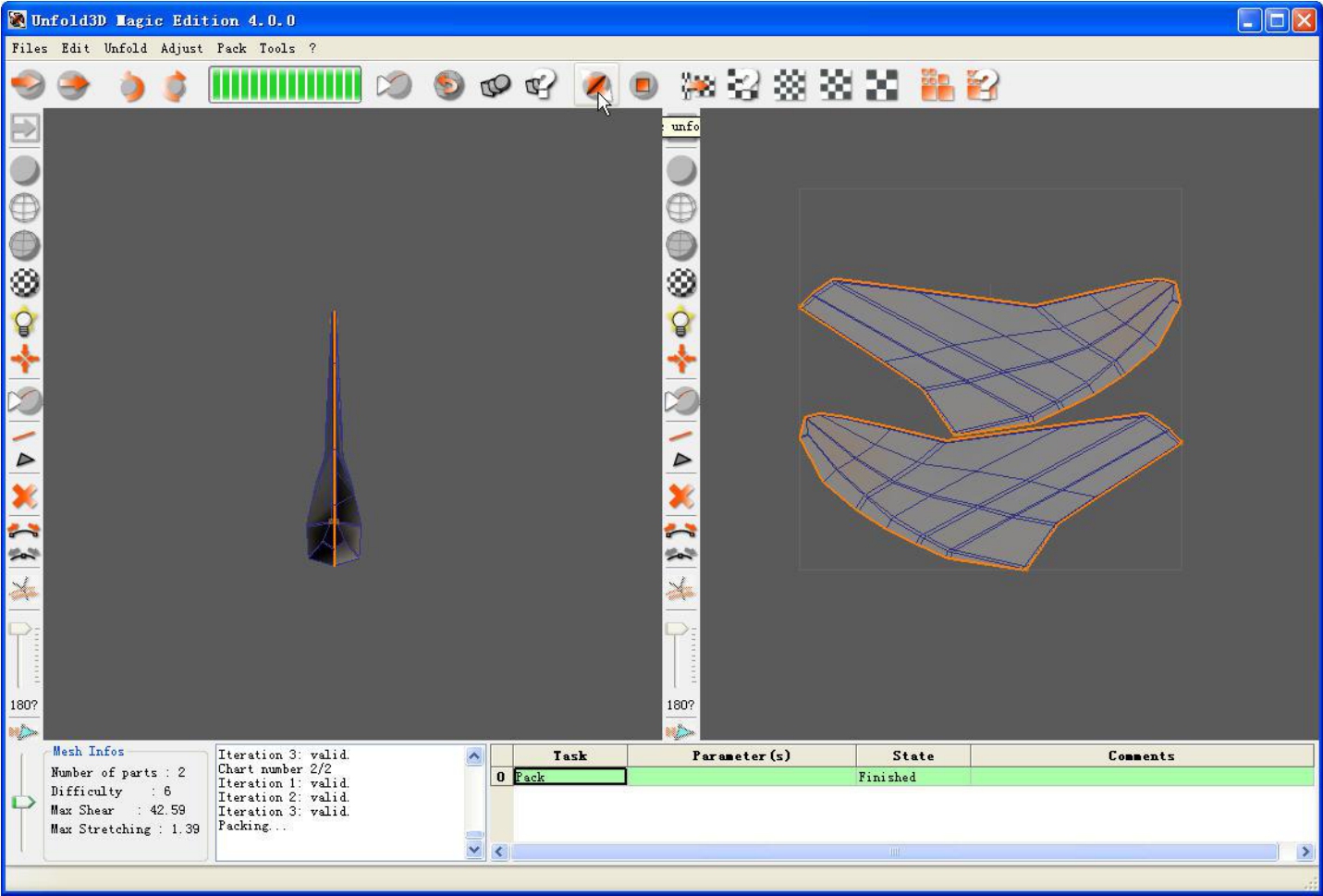Screen dimensions: 1323x896
Task: Select the finest checker pattern toolbar icon
Action: [x=790, y=85]
